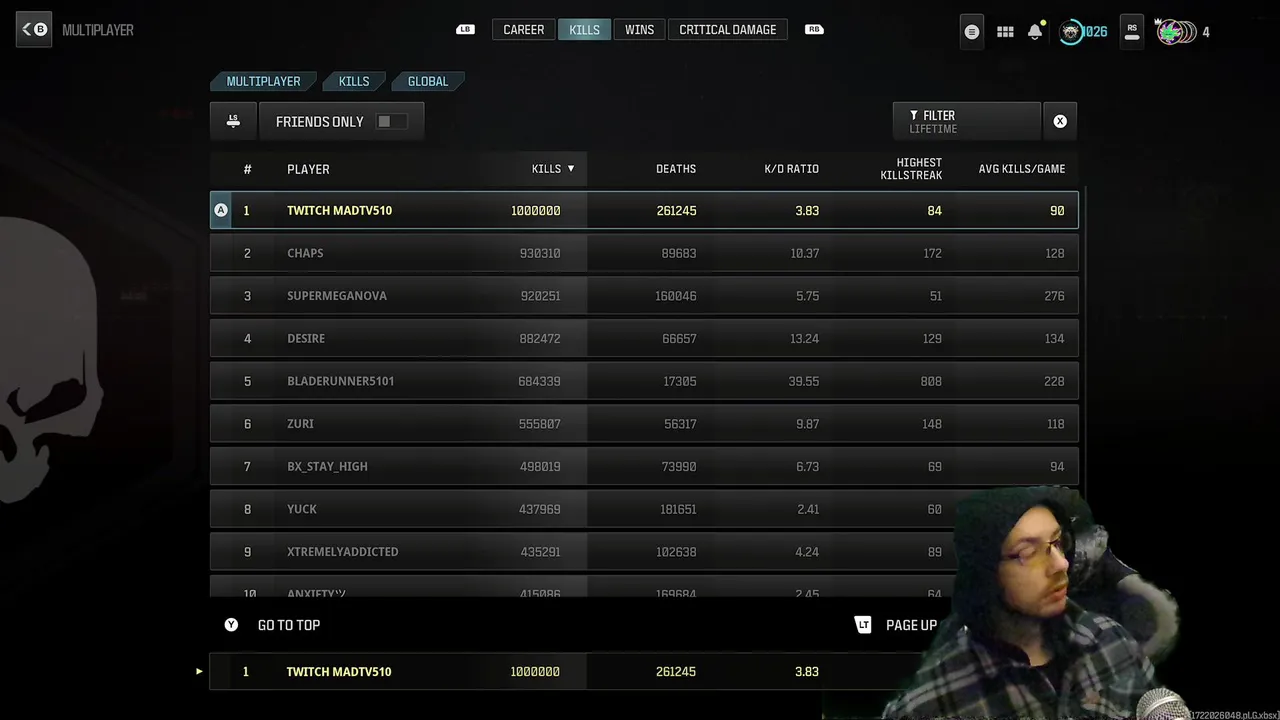Open the Filter Lifetime dropdown
Image resolution: width=1280 pixels, height=720 pixels.
click(966, 121)
